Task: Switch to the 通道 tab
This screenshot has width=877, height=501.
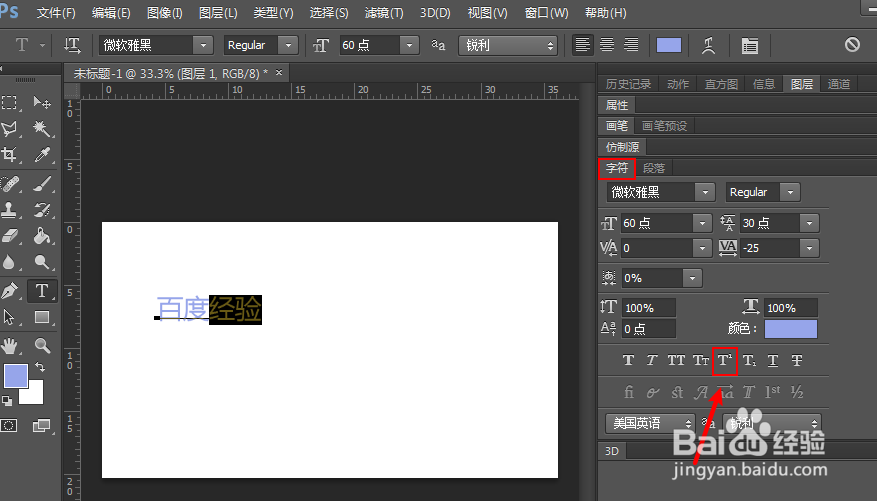Action: [x=839, y=84]
